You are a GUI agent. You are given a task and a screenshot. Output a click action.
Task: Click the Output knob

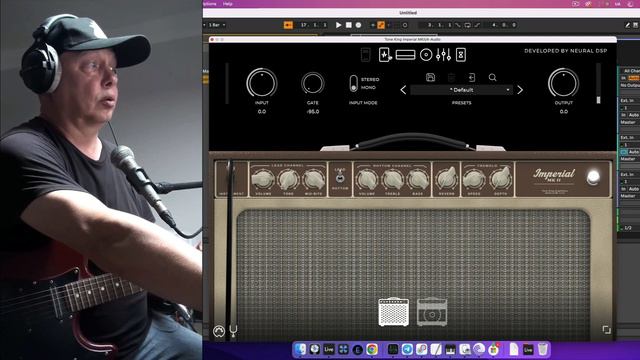click(563, 83)
